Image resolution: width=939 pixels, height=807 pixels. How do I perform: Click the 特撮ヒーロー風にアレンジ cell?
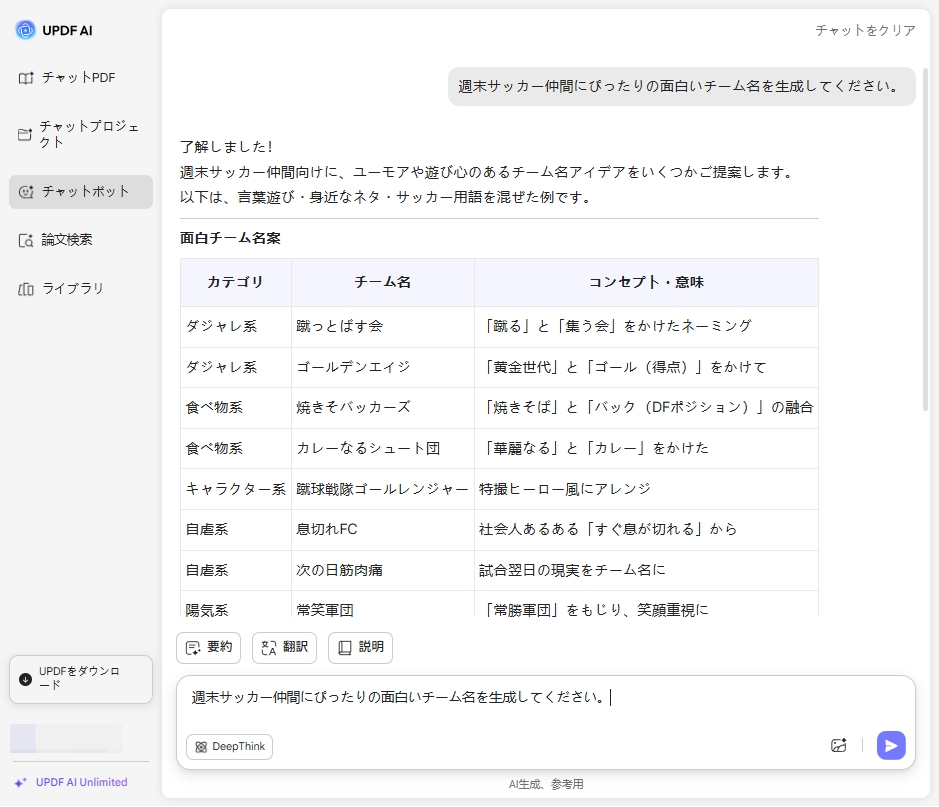[x=646, y=490]
